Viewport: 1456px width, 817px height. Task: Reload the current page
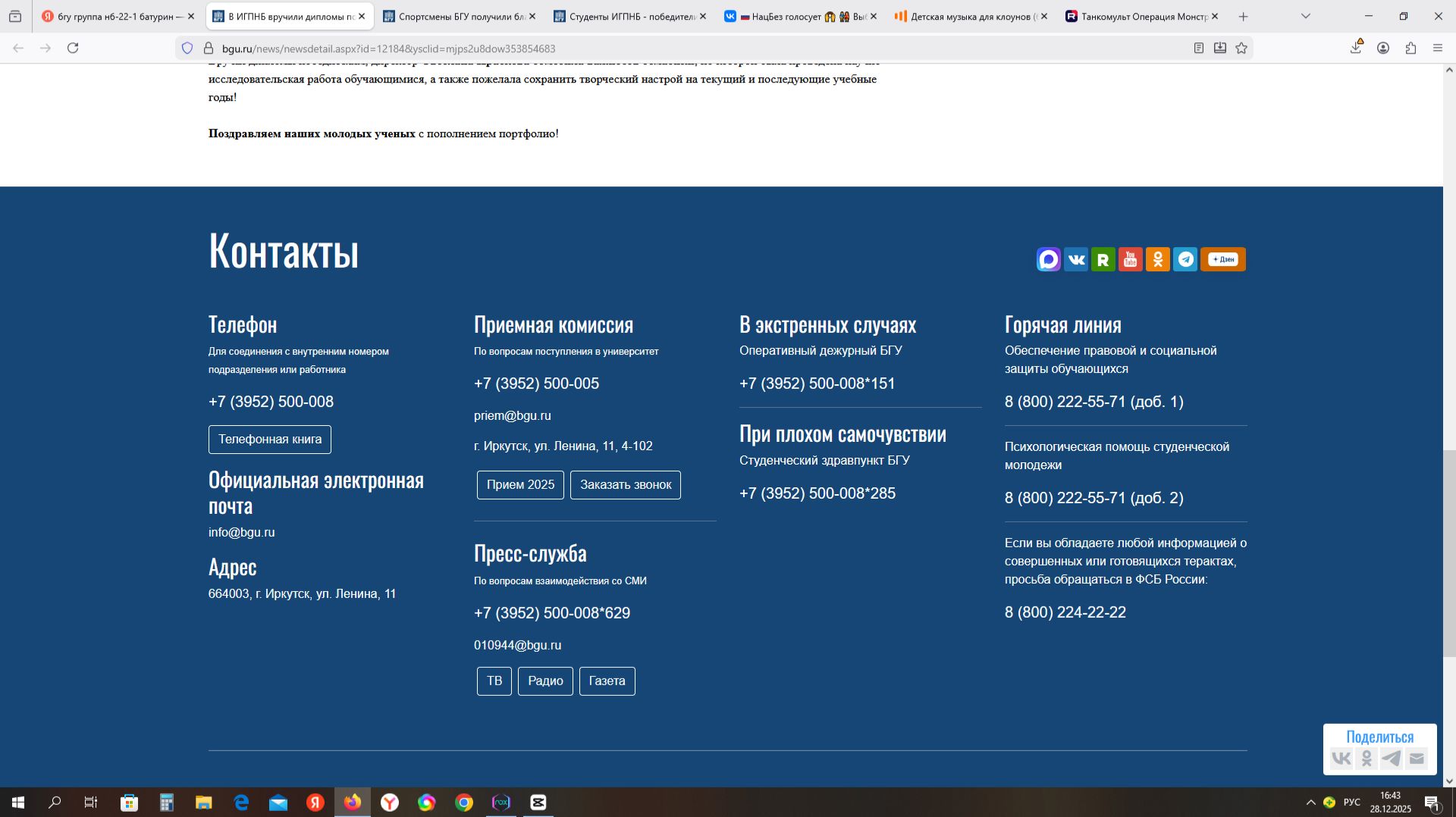tap(73, 48)
